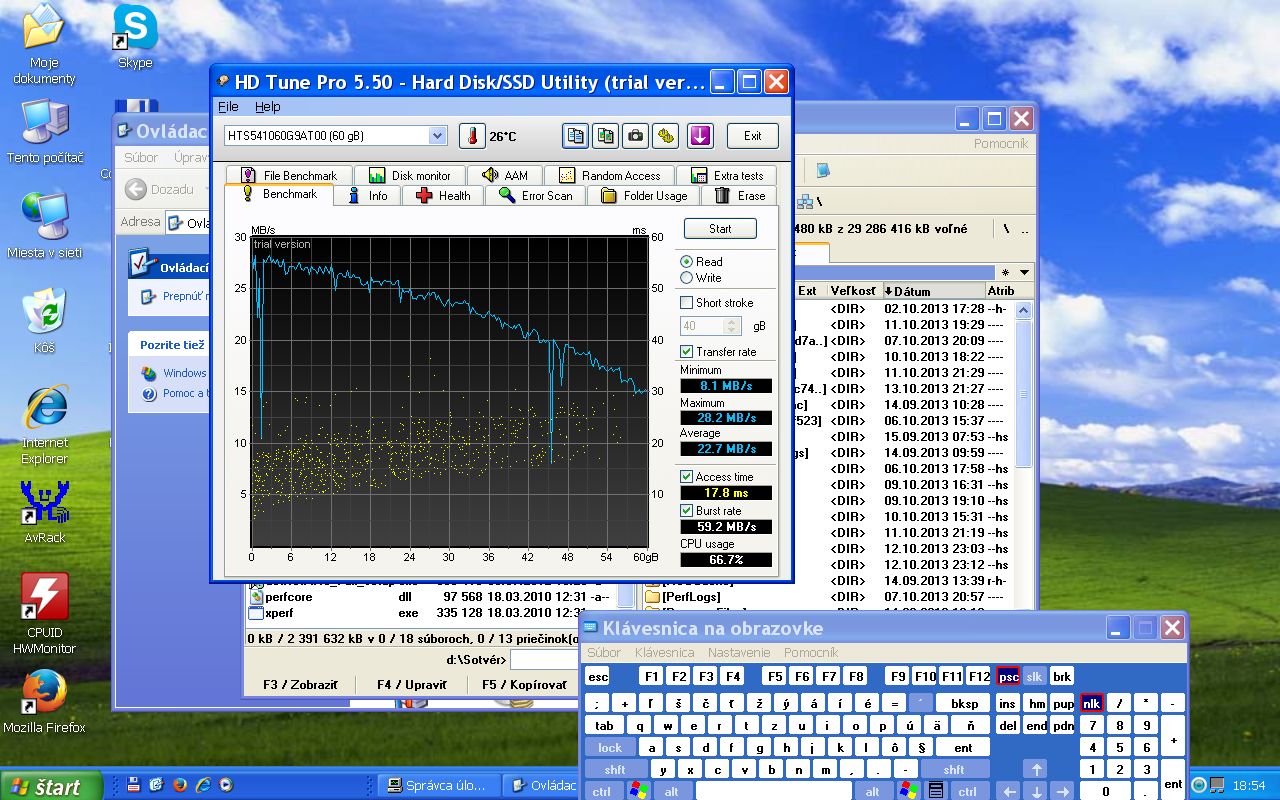Open the HTS541060G9AT00 drive dropdown
Screen dimensions: 1280x800
pos(437,136)
